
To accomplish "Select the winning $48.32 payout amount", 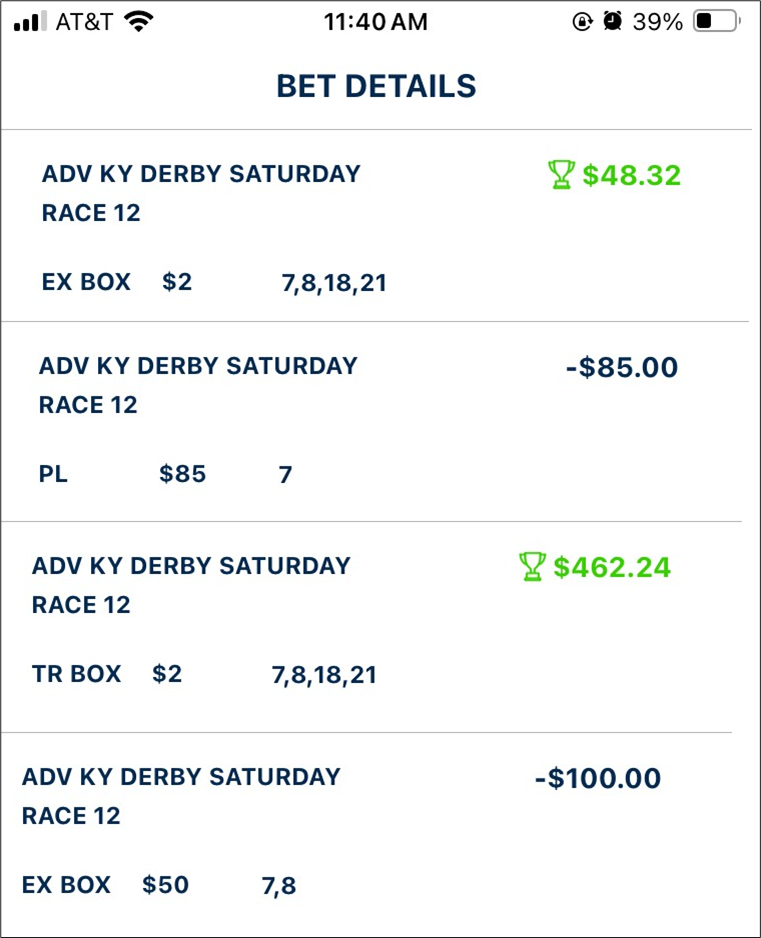I will [x=632, y=175].
